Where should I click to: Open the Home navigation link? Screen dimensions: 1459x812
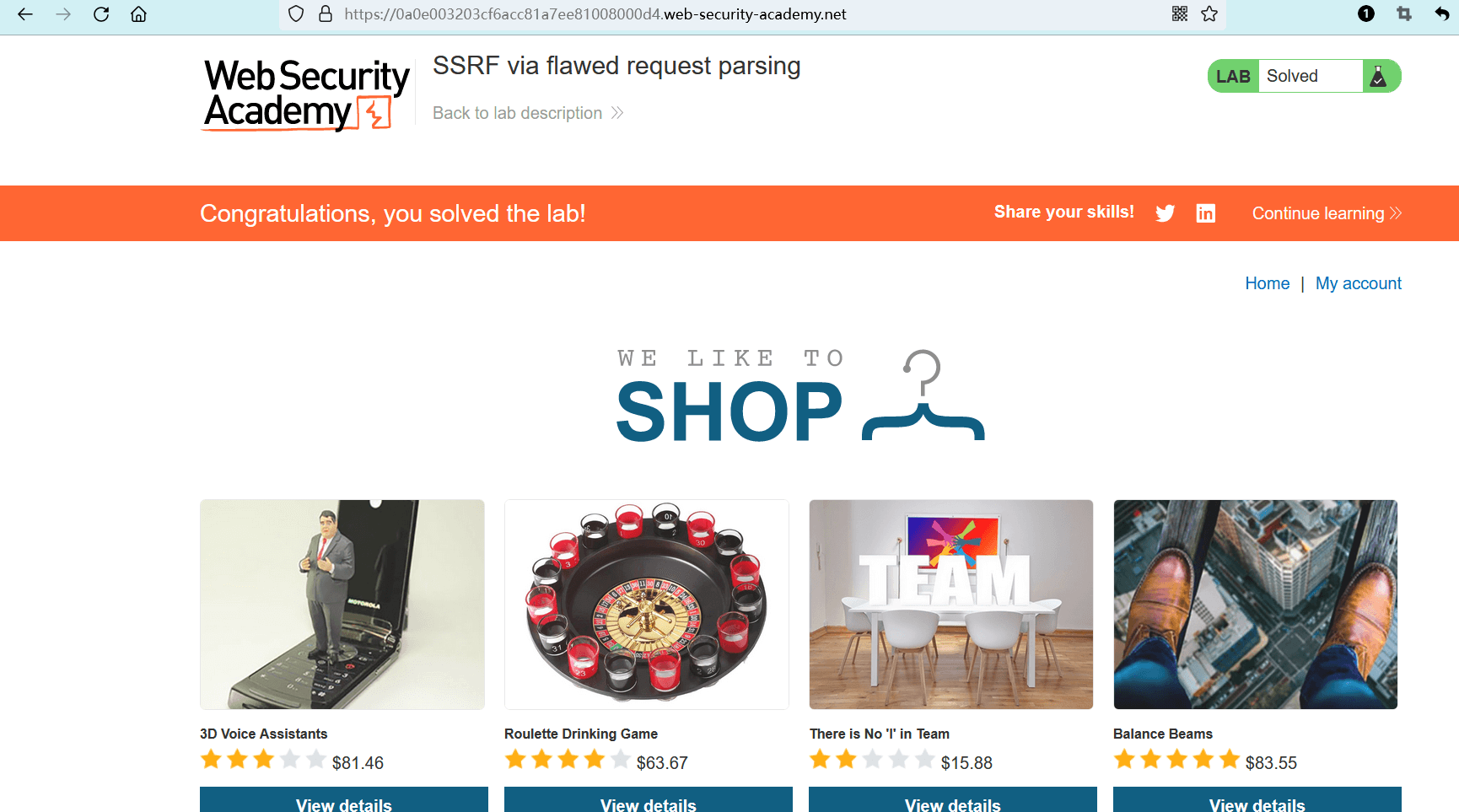[1267, 283]
